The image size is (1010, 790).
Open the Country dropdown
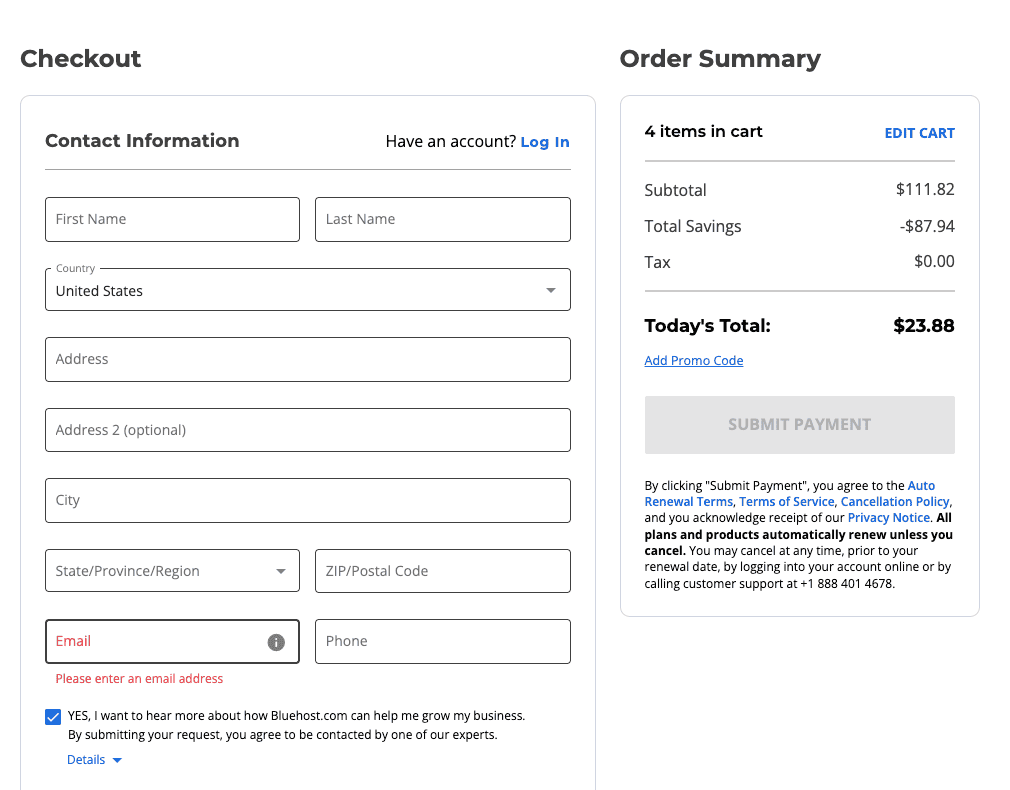click(307, 290)
